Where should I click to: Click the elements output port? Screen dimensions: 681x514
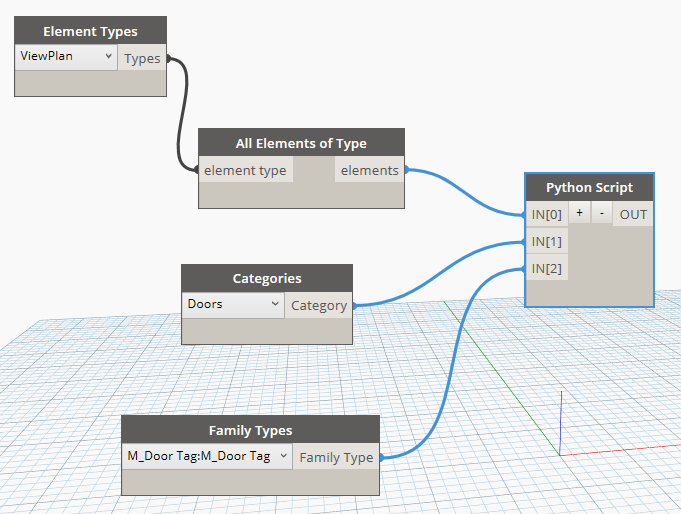click(369, 170)
